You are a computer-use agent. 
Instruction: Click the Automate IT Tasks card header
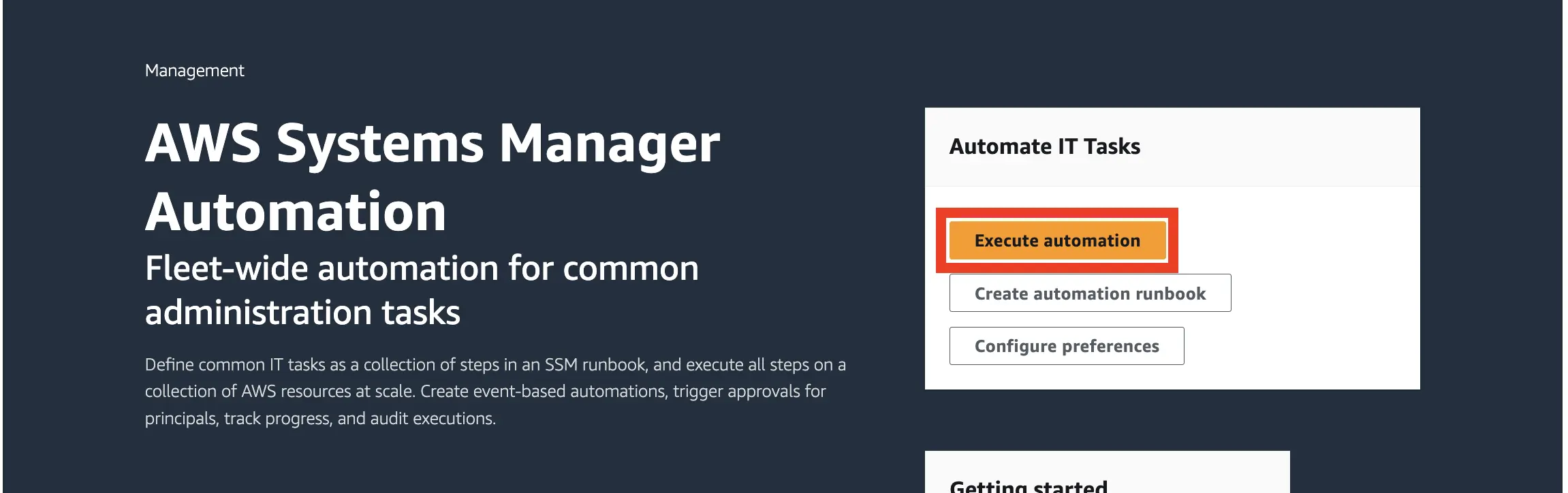(x=1046, y=146)
